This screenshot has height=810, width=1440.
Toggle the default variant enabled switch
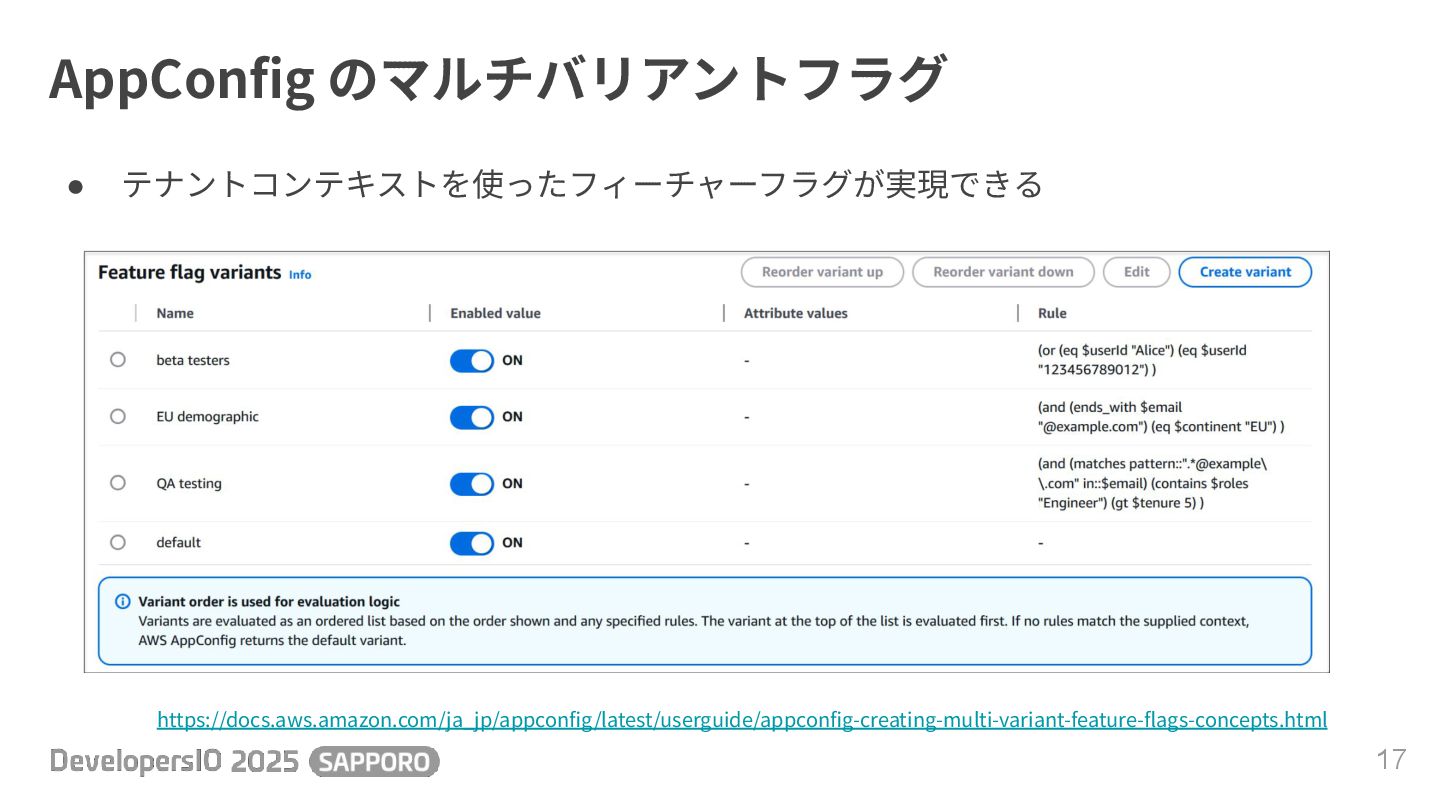pos(472,543)
